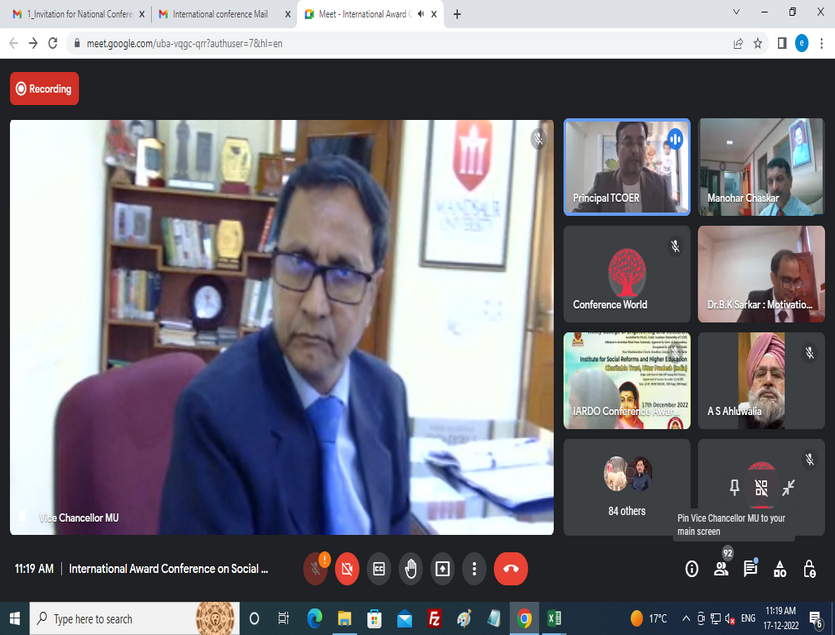Open the network tray icon

pyautogui.click(x=716, y=618)
